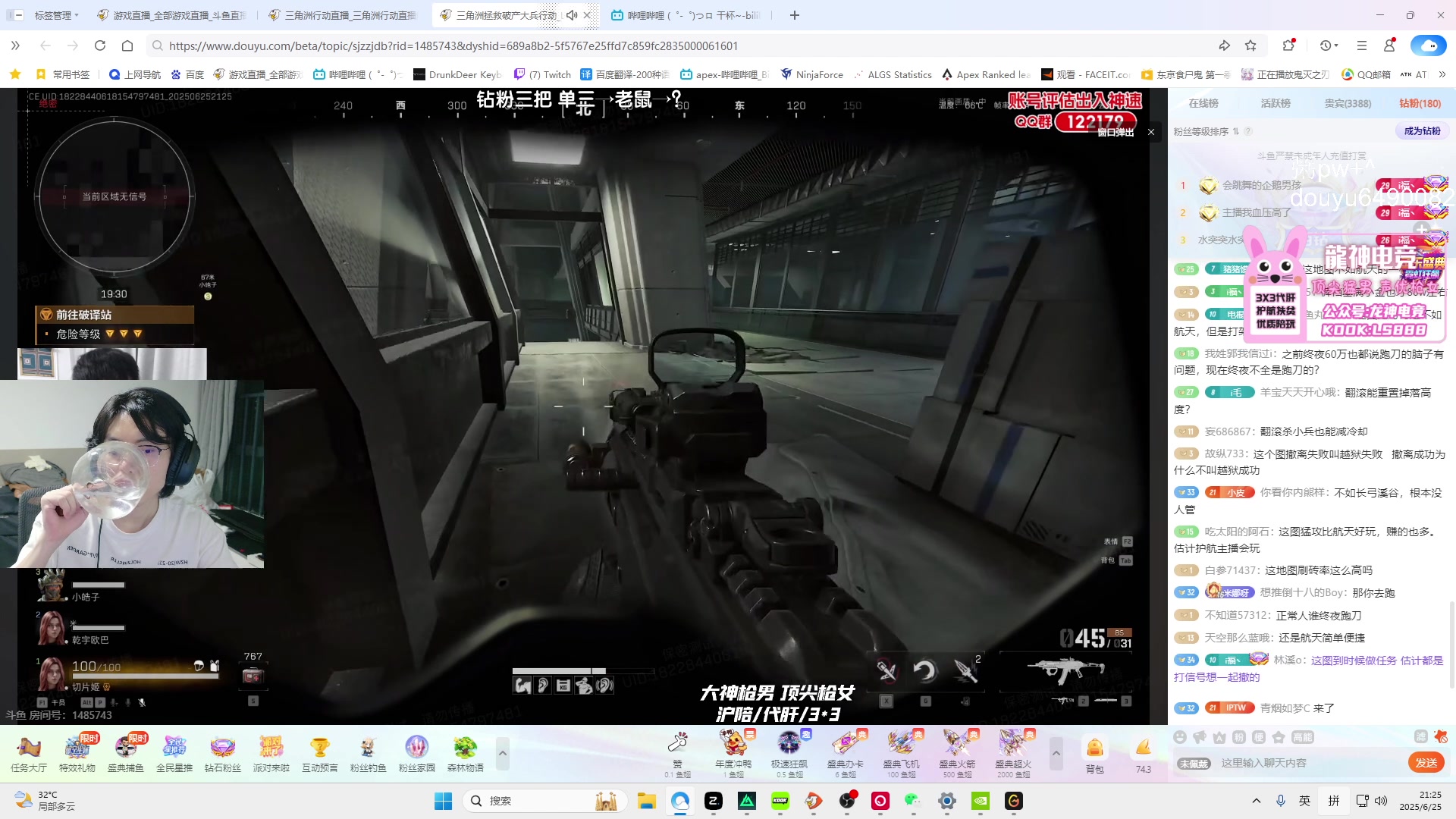The height and width of the screenshot is (819, 1456).
Task: Send the 极速狂飙 gift
Action: pos(789,752)
